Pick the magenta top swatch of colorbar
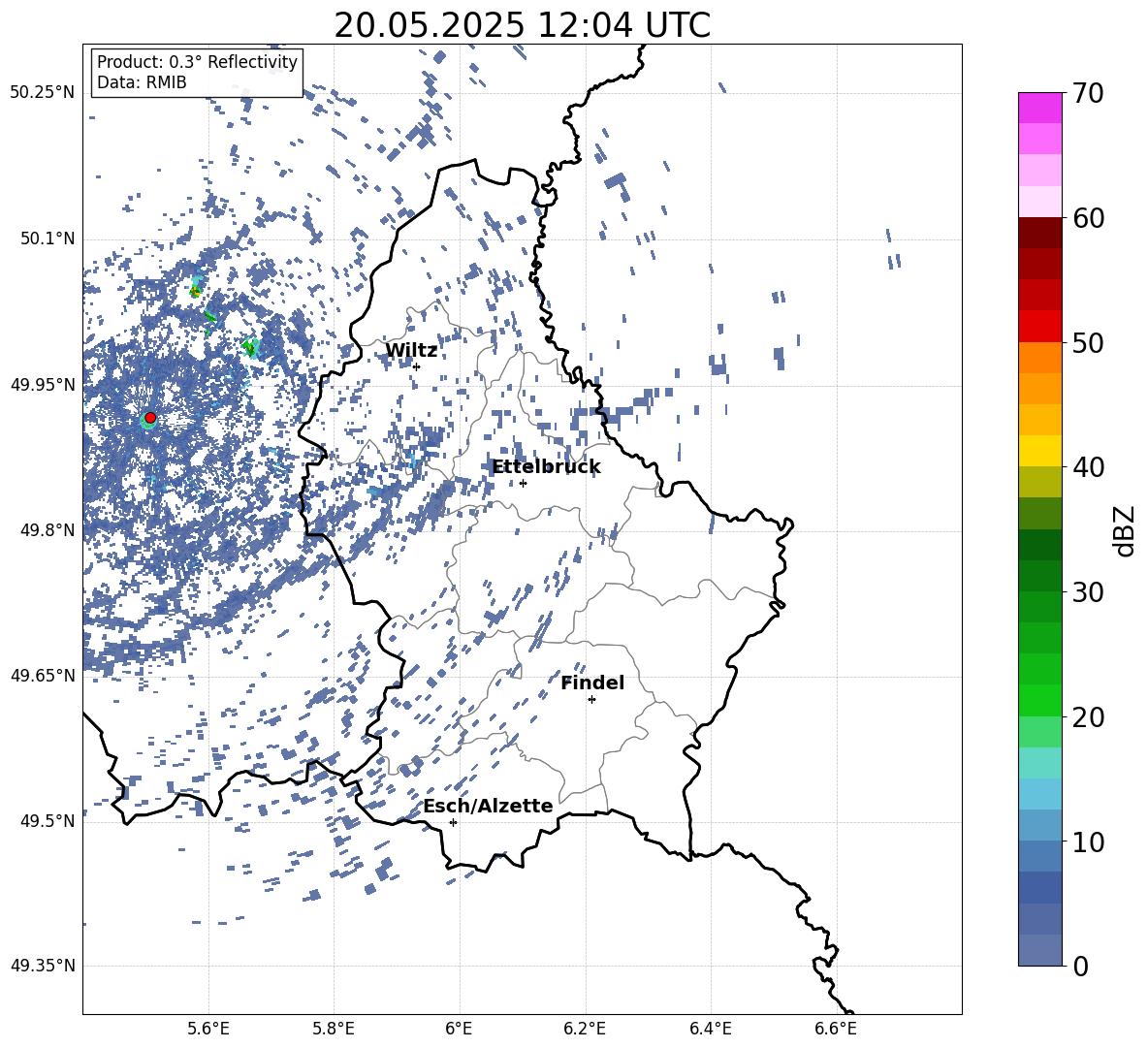1148x1048 pixels. [x=1039, y=108]
